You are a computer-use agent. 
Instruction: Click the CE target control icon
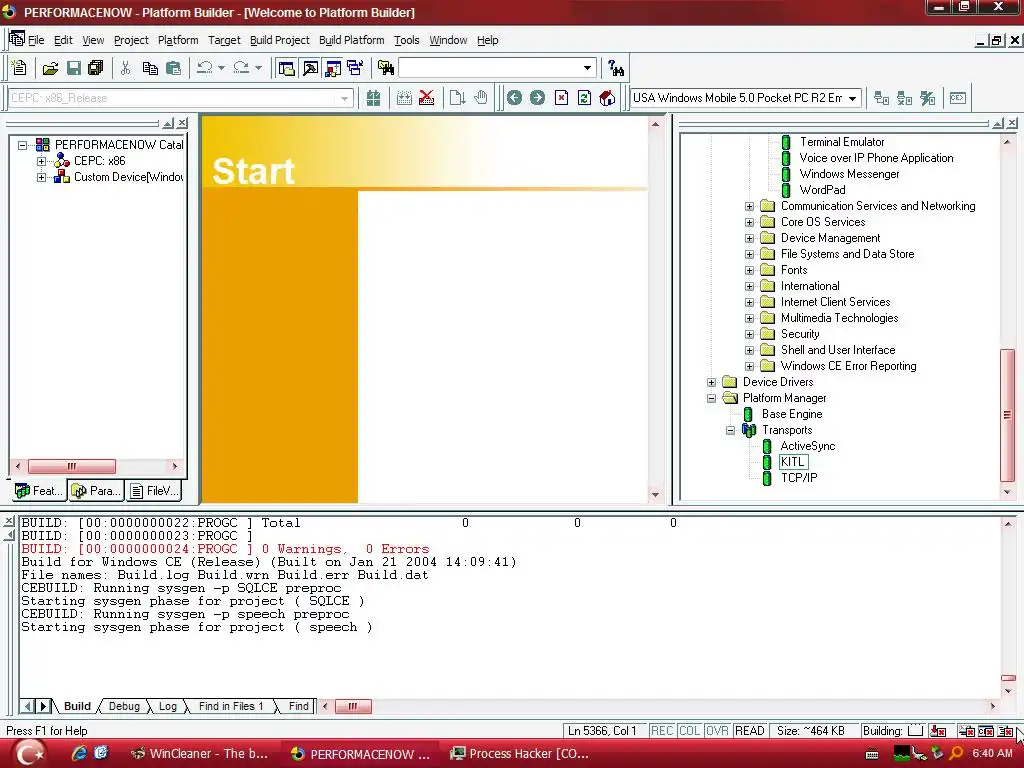pyautogui.click(x=958, y=98)
